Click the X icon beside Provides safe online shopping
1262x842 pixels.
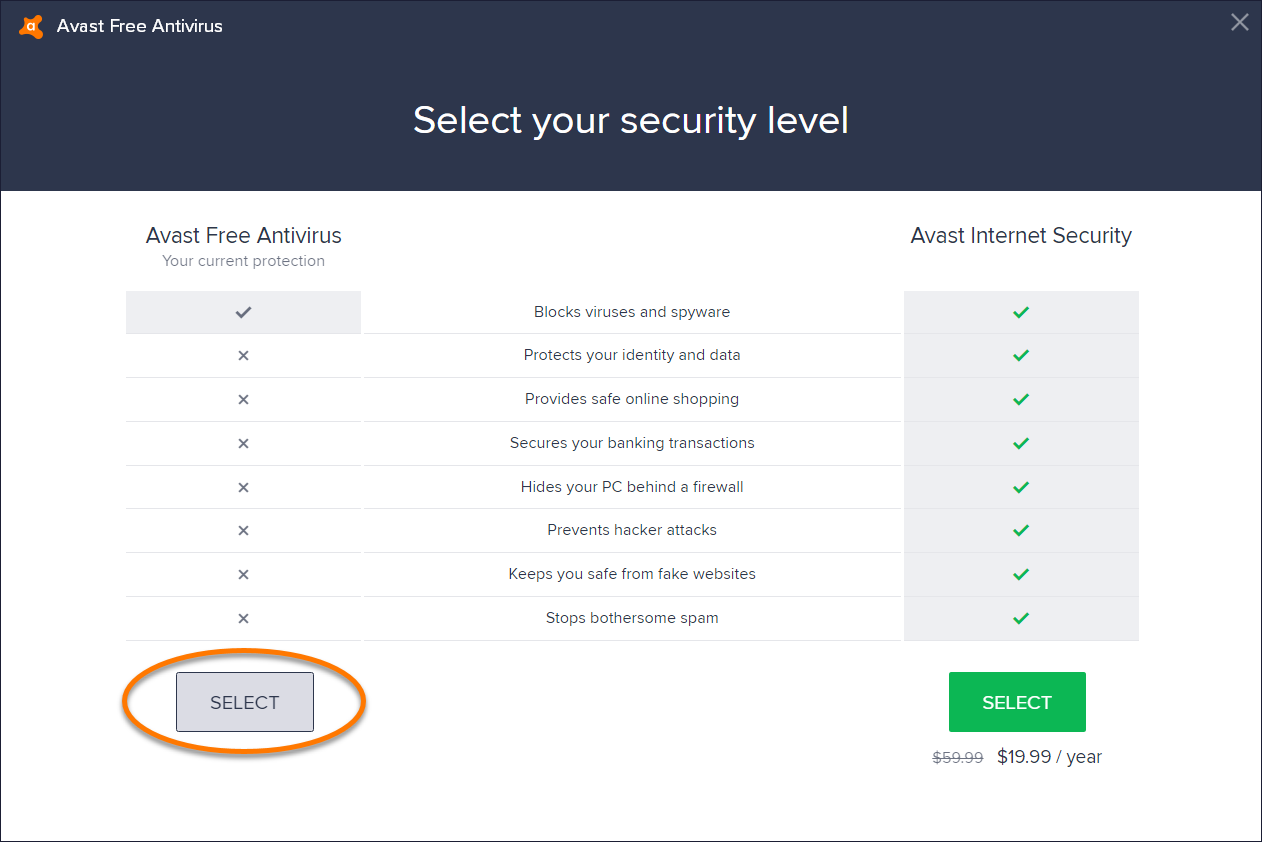click(x=243, y=399)
